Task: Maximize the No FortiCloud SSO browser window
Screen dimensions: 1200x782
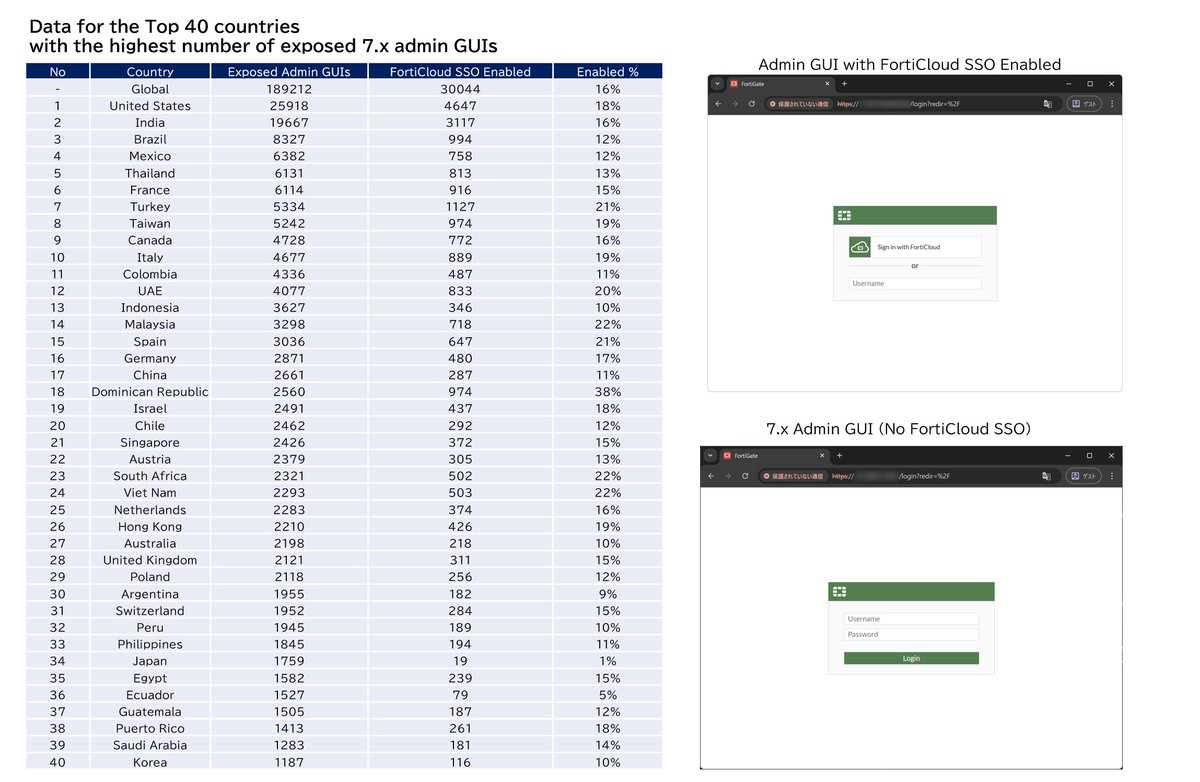Action: tap(1089, 456)
